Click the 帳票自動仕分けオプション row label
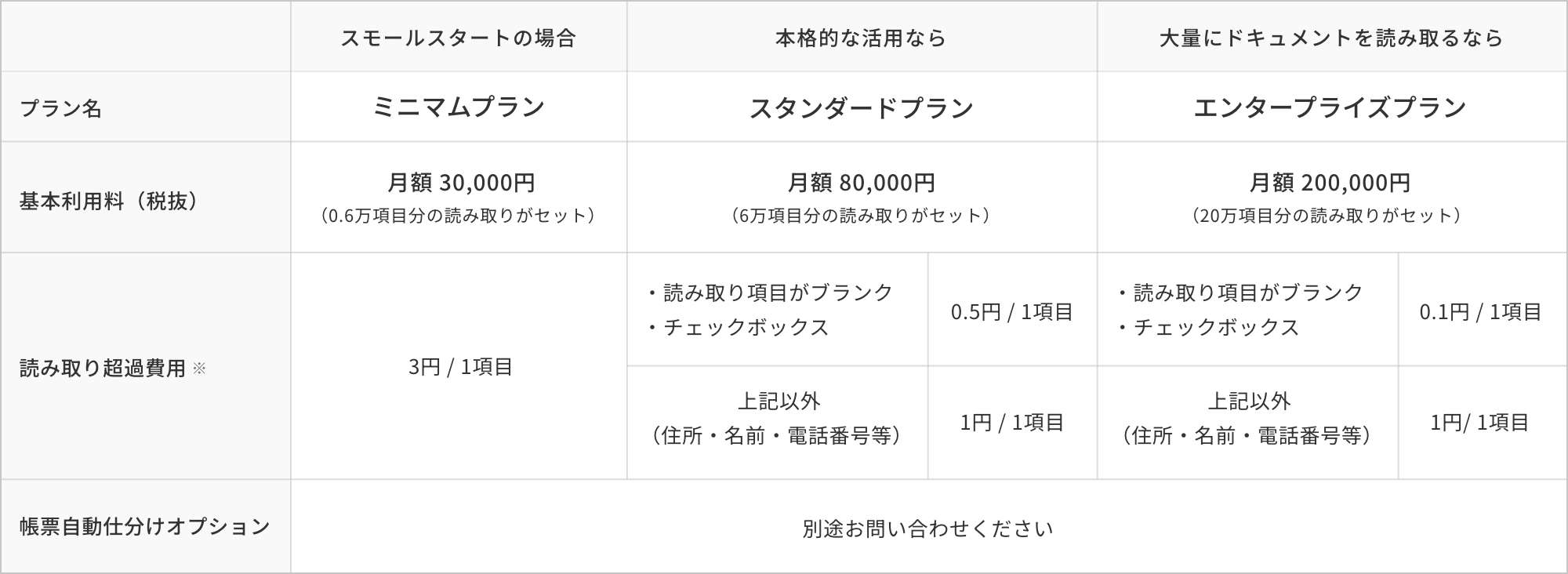The height and width of the screenshot is (574, 1568). click(x=145, y=526)
